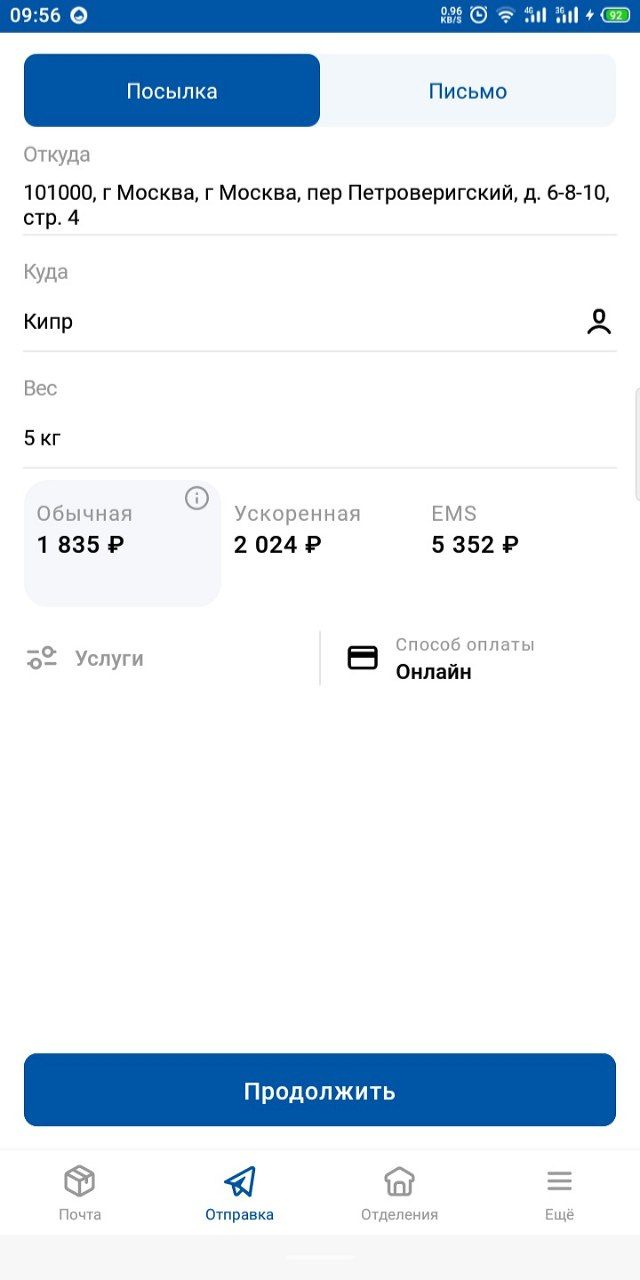Tap the payment card icon
Image resolution: width=640 pixels, height=1280 pixels.
pyautogui.click(x=362, y=658)
